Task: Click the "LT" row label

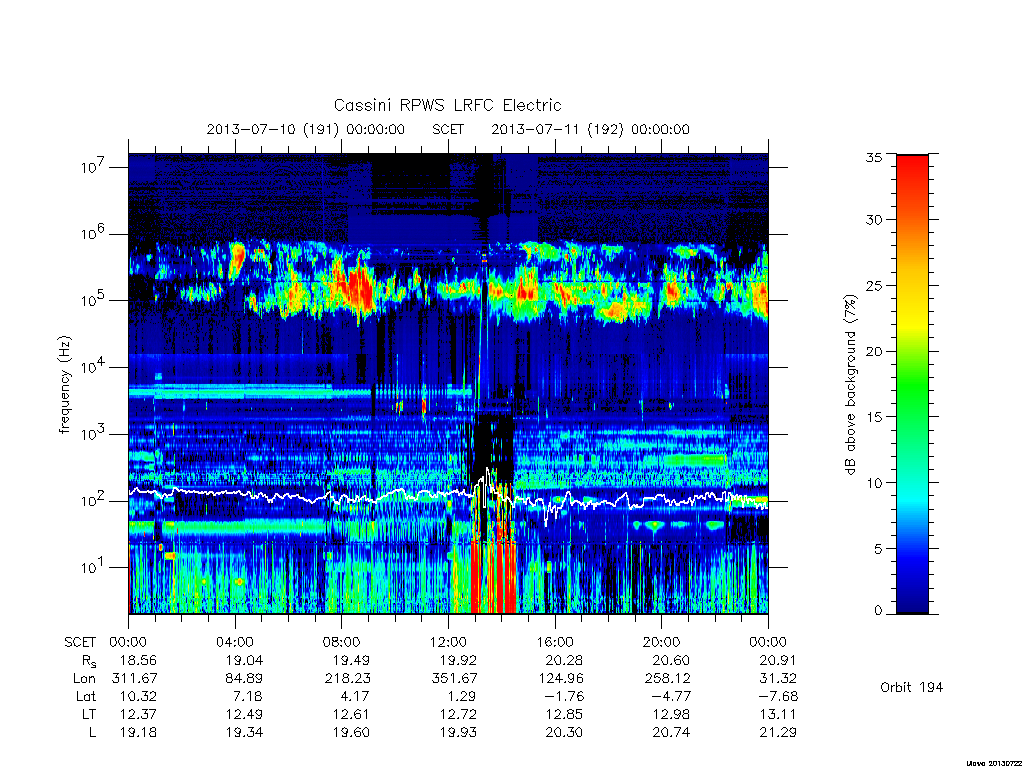Action: [88, 714]
